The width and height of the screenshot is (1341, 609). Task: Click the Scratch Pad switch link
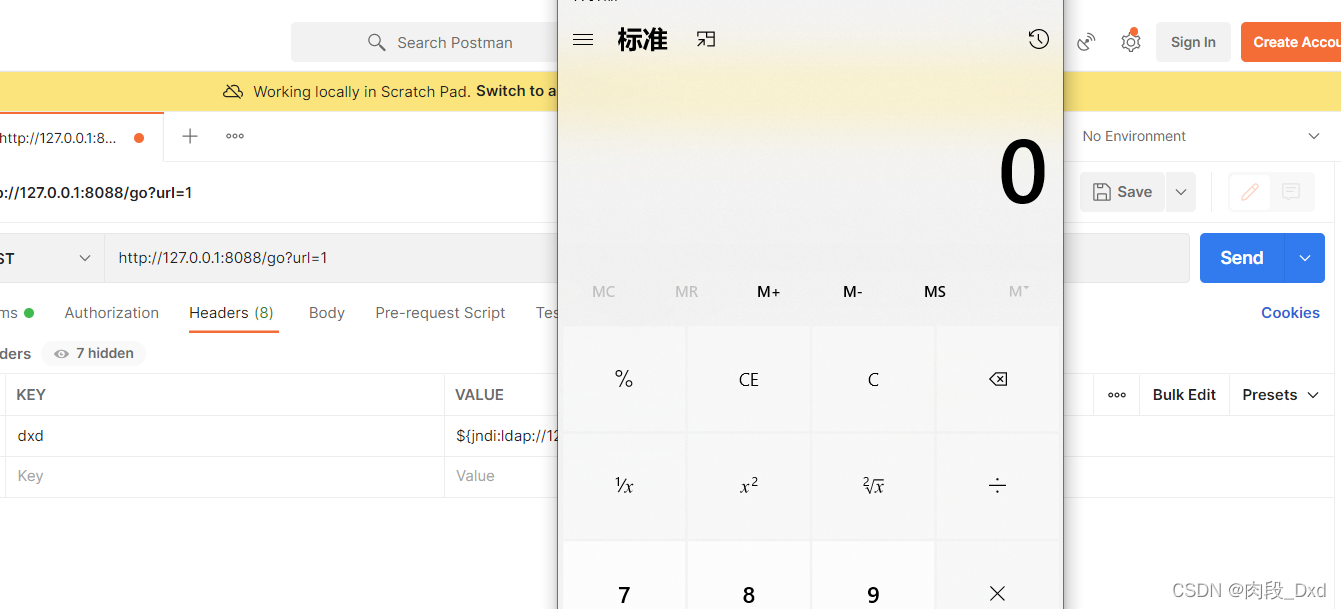(515, 91)
